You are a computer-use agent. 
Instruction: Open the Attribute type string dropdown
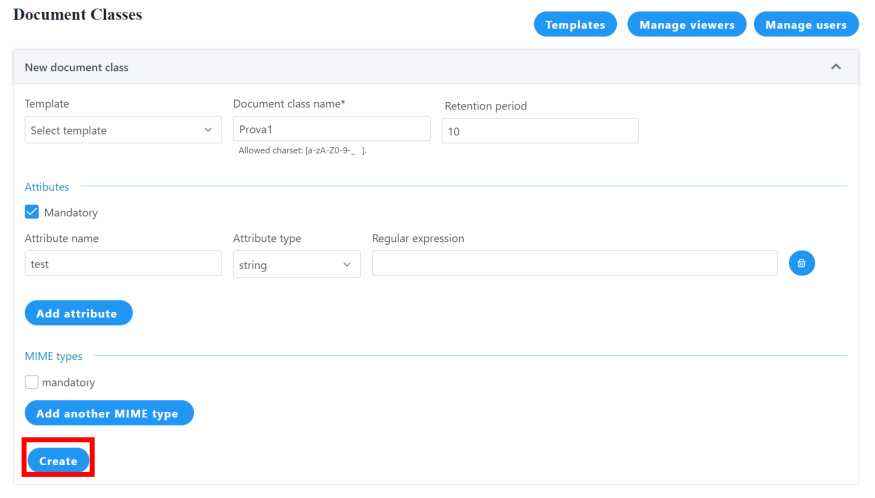click(x=296, y=265)
